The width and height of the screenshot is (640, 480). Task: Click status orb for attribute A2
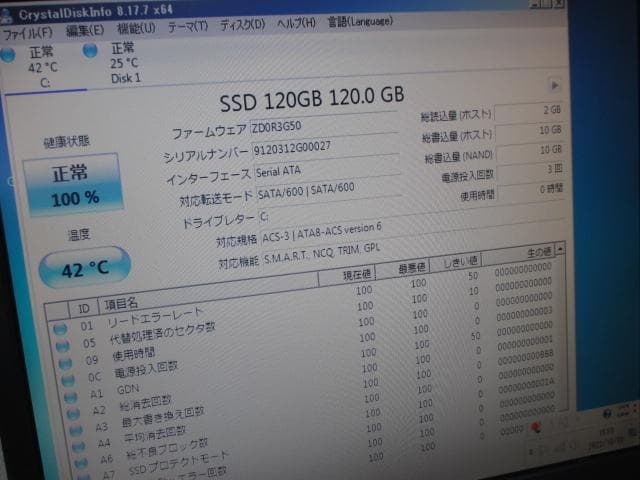coord(73,414)
